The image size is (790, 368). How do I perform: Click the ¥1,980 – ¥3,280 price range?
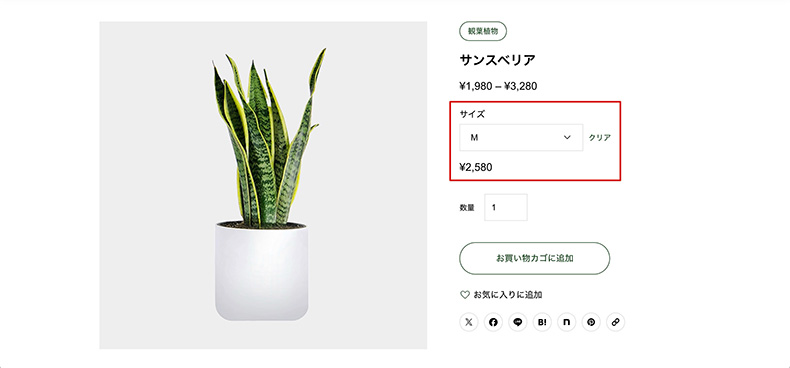click(x=498, y=86)
